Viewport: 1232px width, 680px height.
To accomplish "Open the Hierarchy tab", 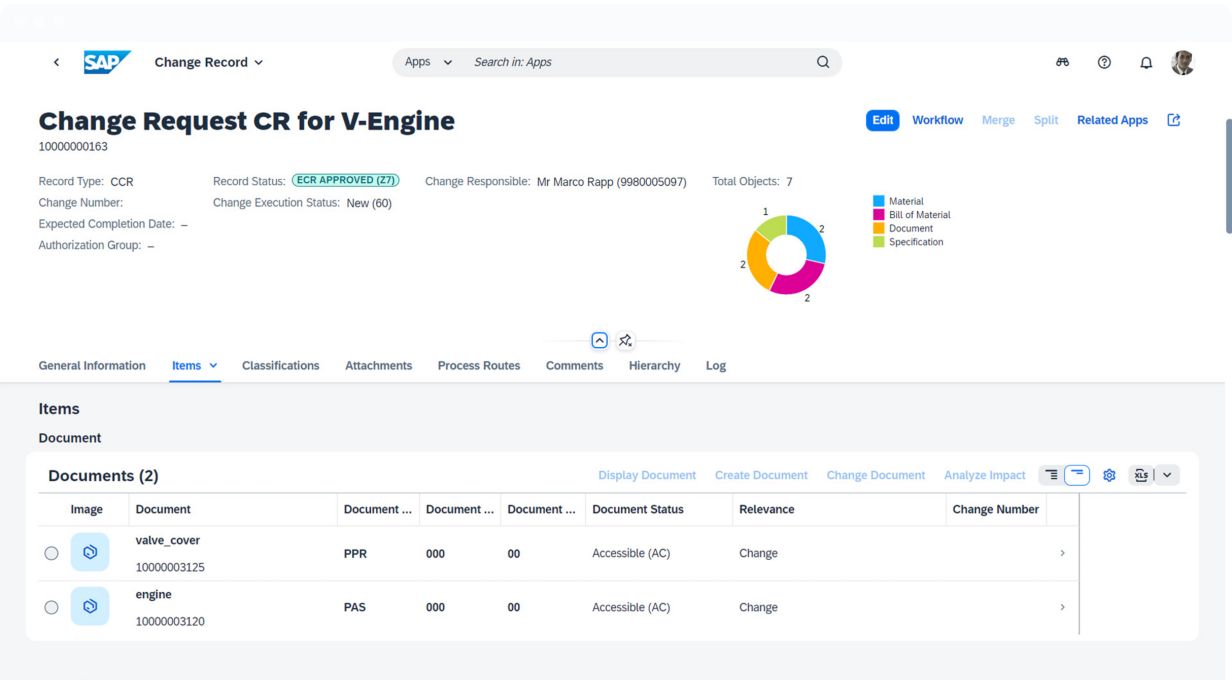I will tap(654, 366).
